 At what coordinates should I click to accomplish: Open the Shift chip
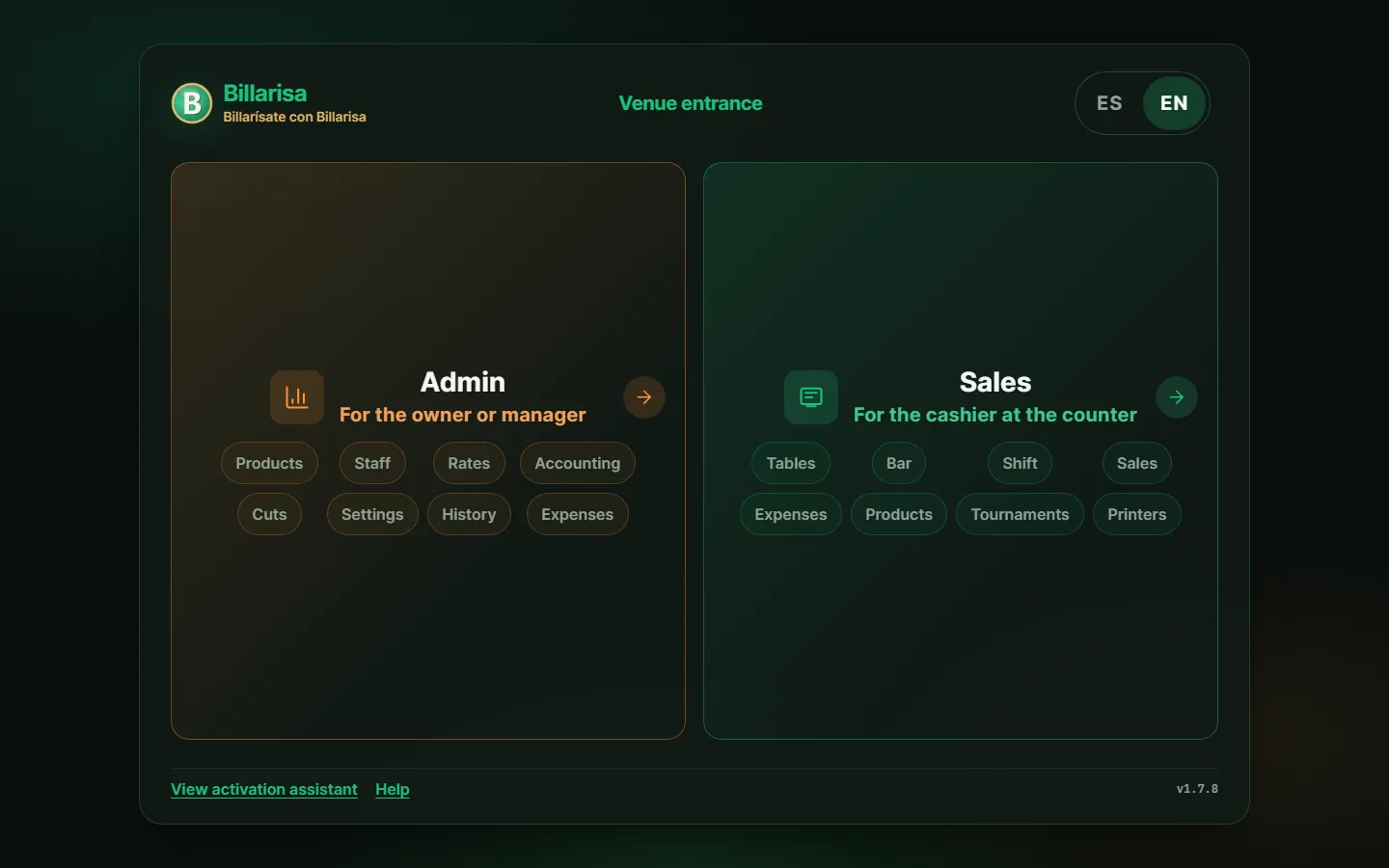(1020, 463)
